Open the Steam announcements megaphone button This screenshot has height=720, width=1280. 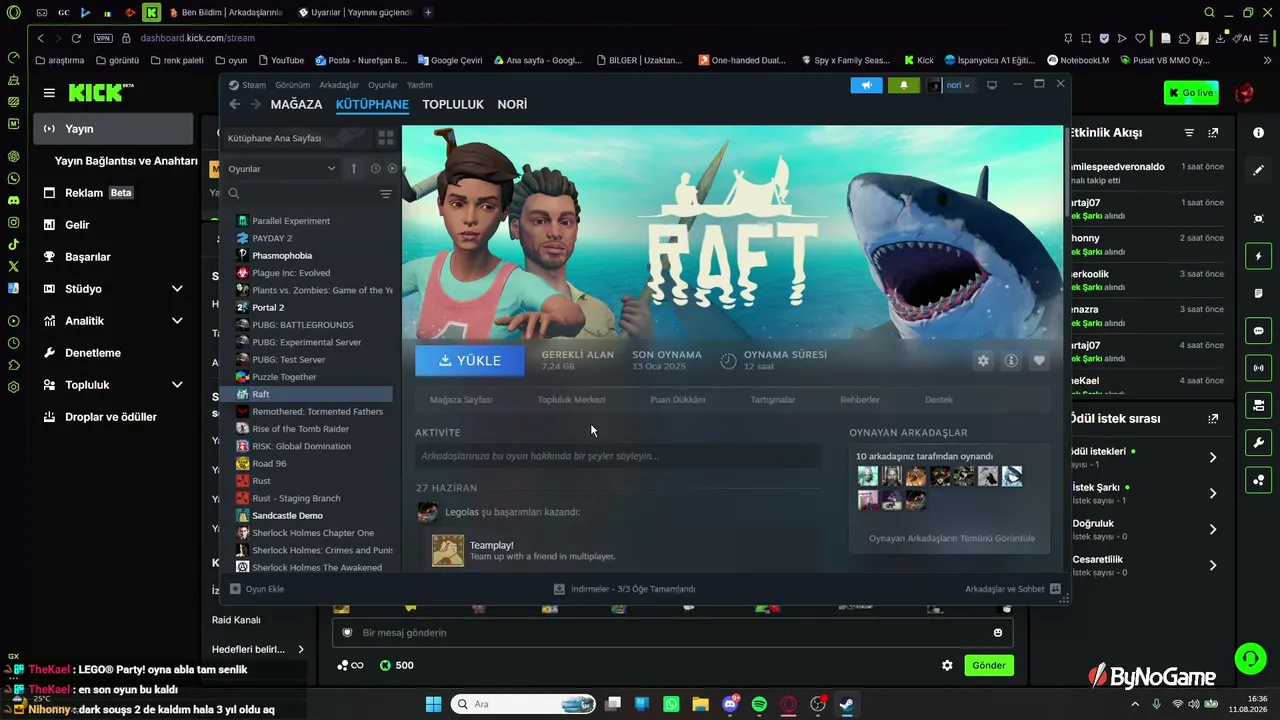[x=867, y=85]
